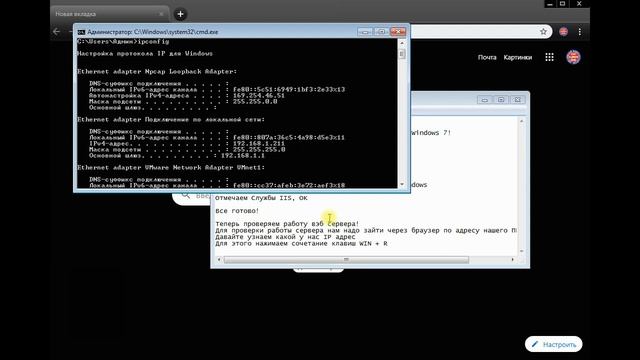Viewport: 640px width, 360px height.
Task: Click the cmd.exe title bar icon
Action: (x=81, y=32)
